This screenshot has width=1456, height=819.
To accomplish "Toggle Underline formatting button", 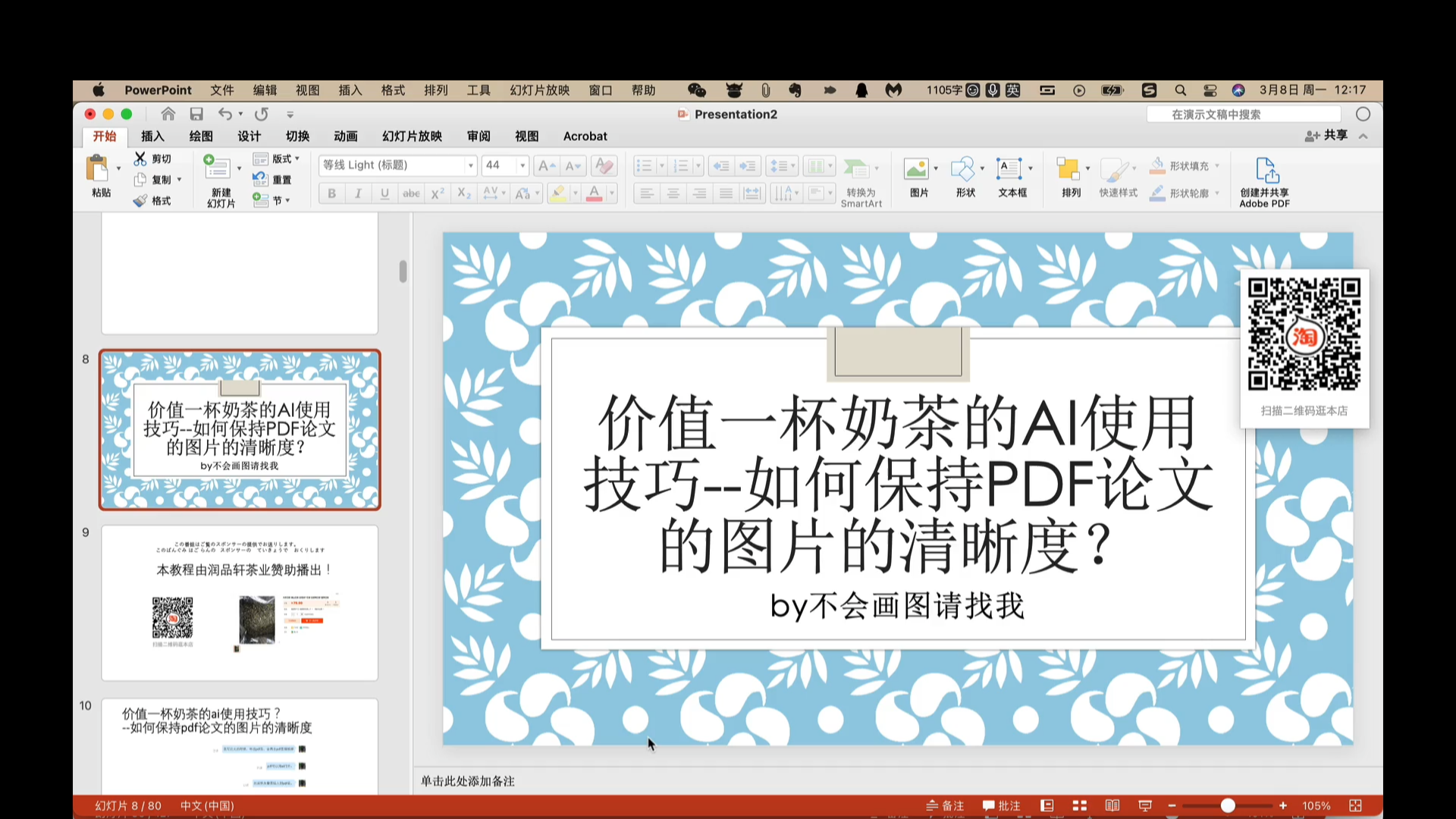I will point(385,193).
